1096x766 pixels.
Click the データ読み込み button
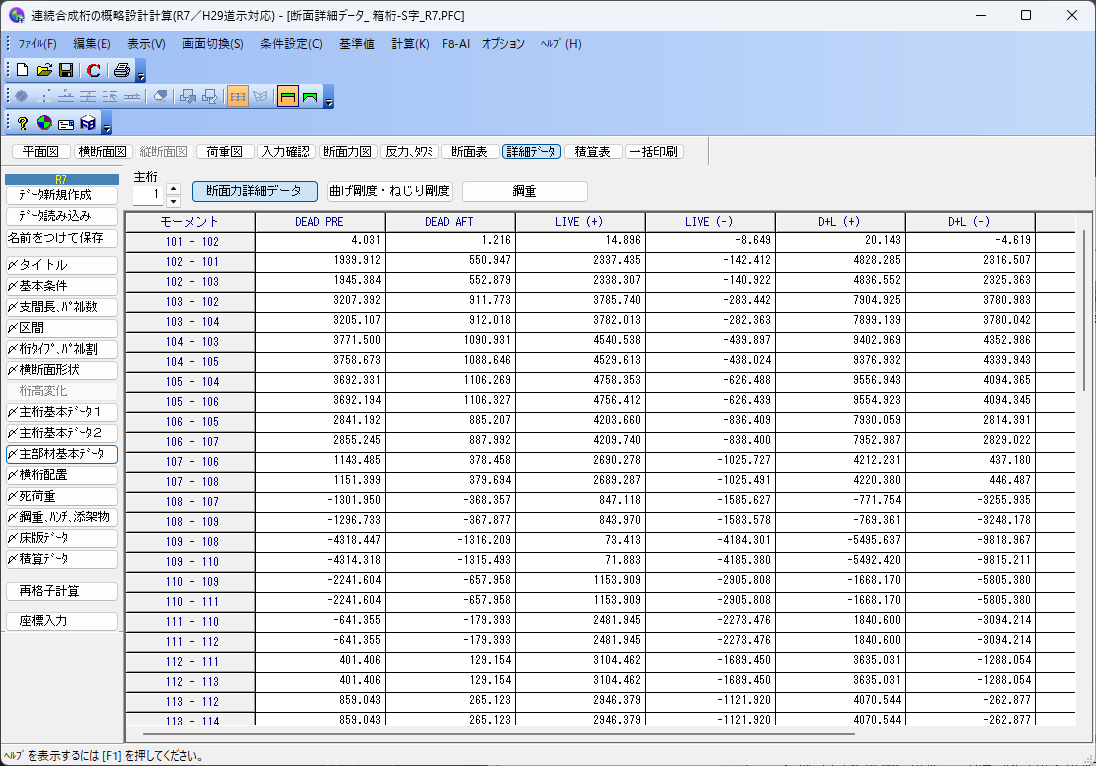point(62,216)
